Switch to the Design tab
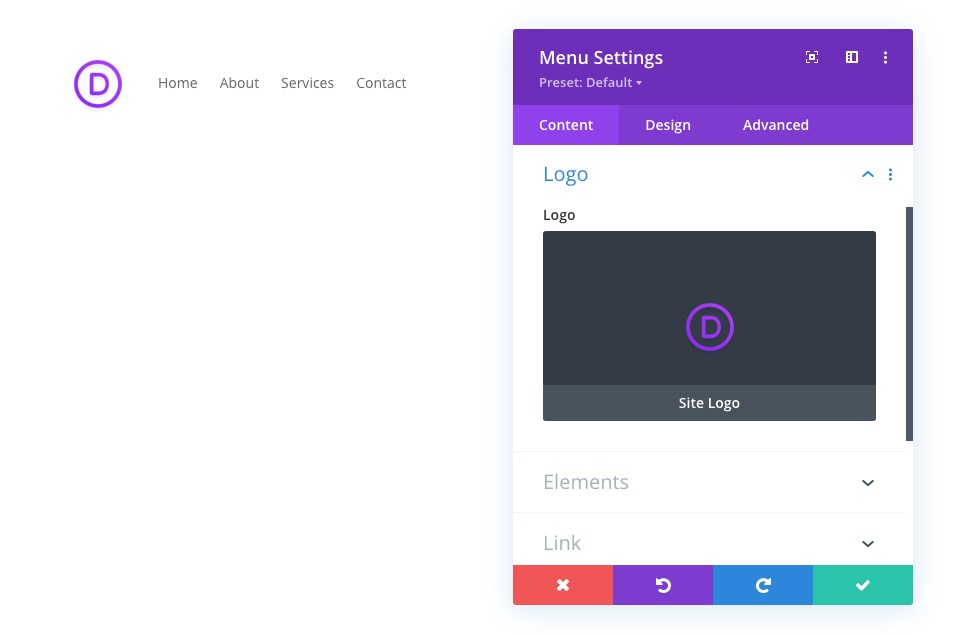 pos(667,124)
